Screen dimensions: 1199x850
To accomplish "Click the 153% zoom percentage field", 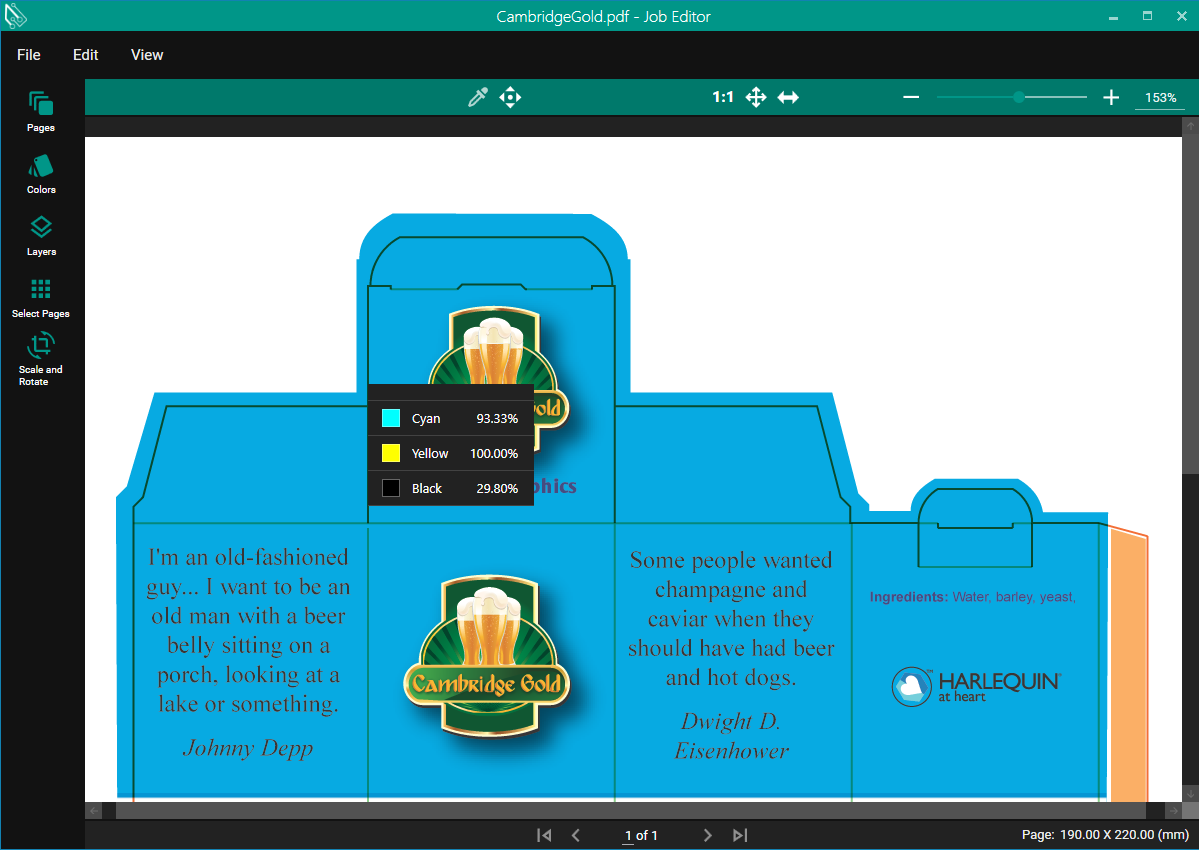I will 1160,98.
